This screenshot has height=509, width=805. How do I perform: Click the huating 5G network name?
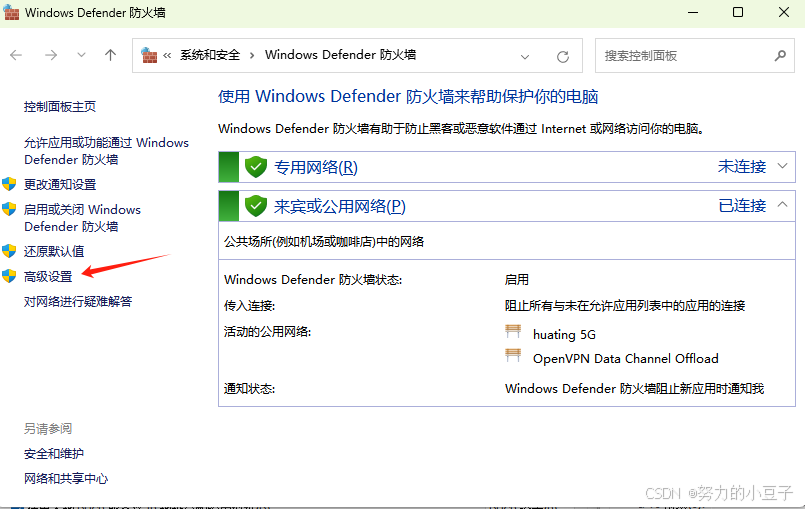coord(564,334)
